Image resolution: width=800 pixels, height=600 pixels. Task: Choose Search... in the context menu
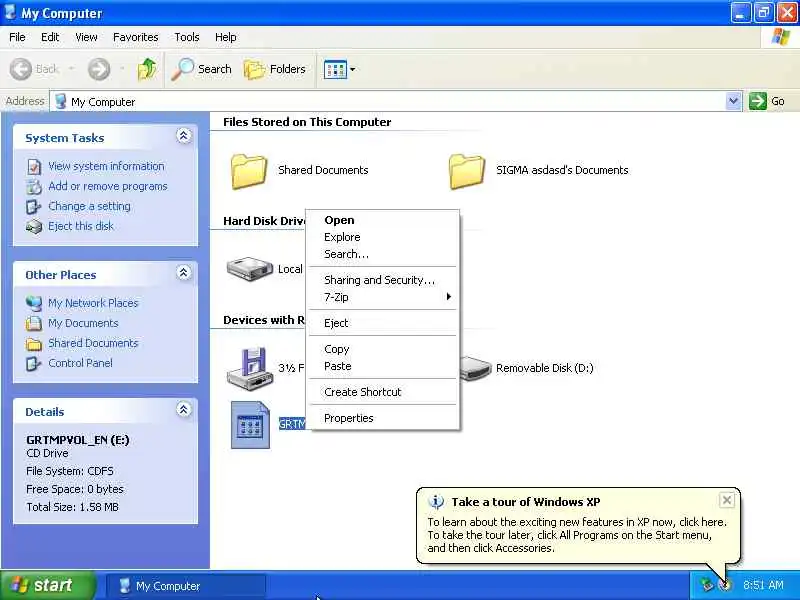coord(385,254)
